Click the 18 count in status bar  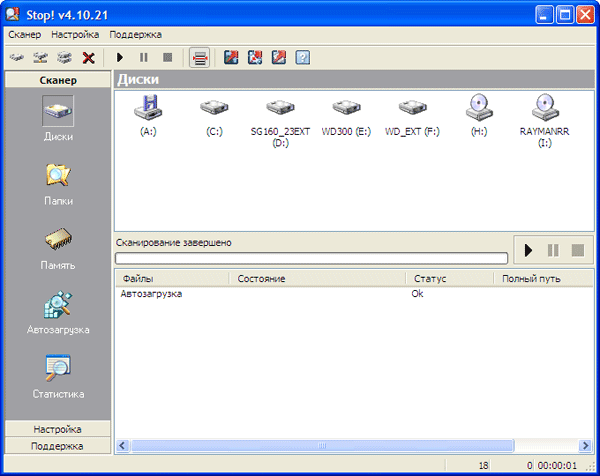pyautogui.click(x=483, y=465)
